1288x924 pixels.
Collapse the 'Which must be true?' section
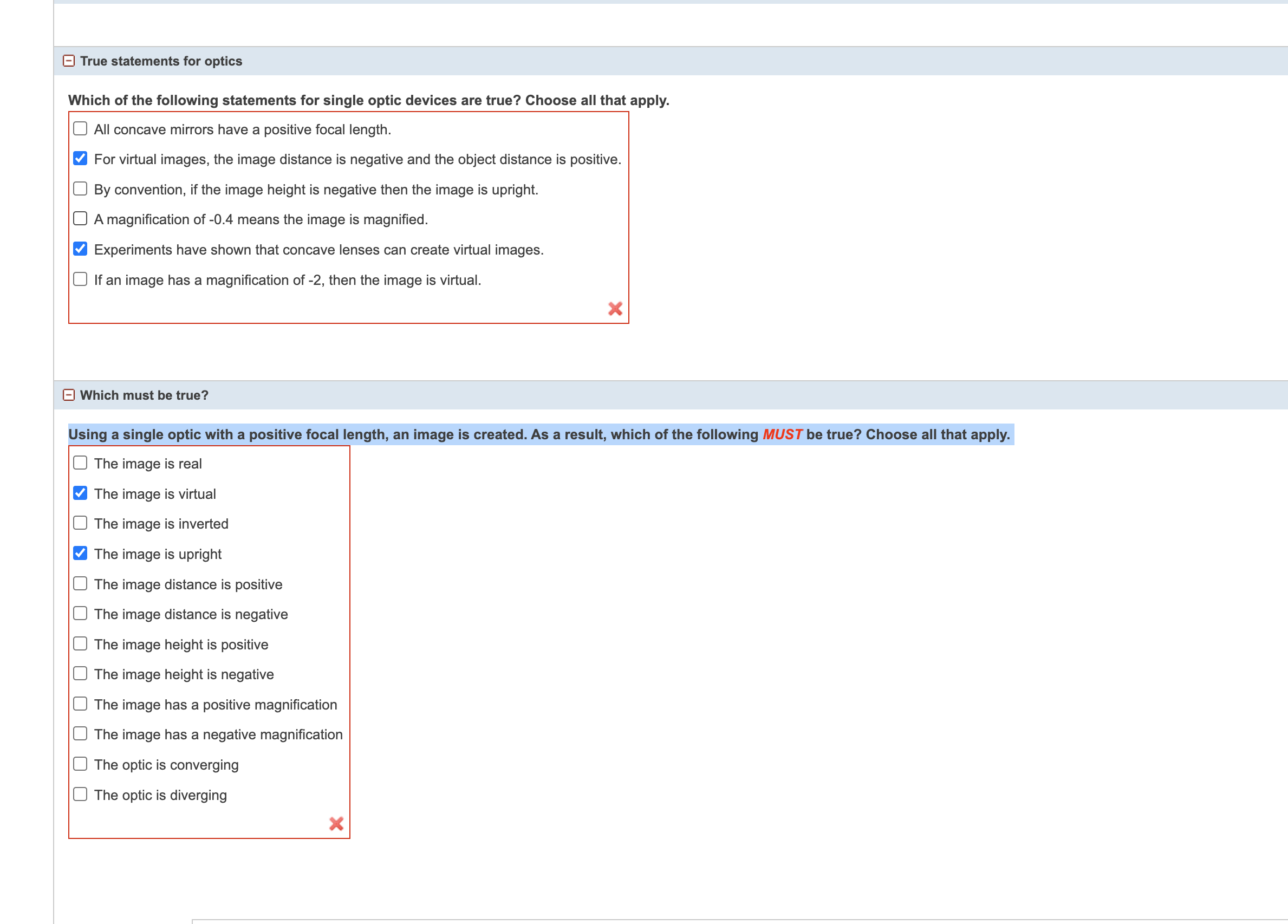70,394
